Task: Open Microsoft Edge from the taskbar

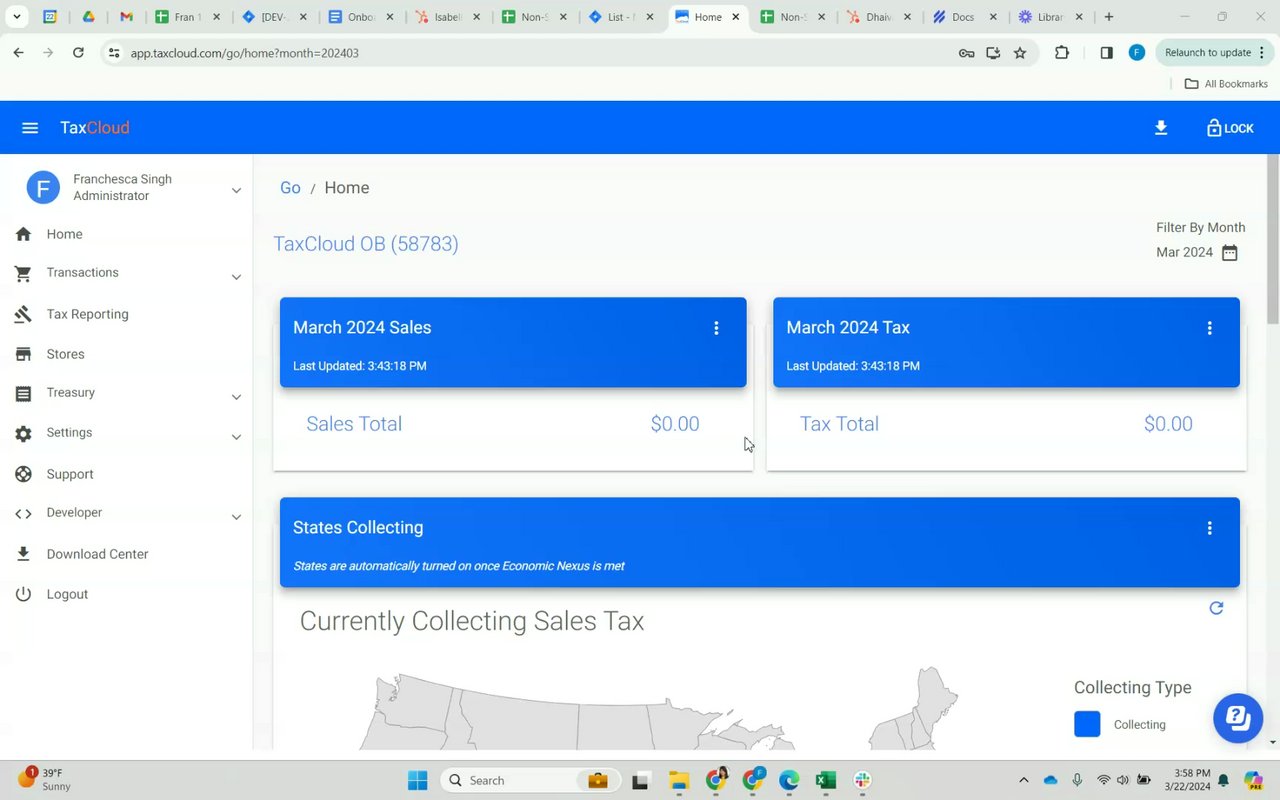Action: click(789, 780)
